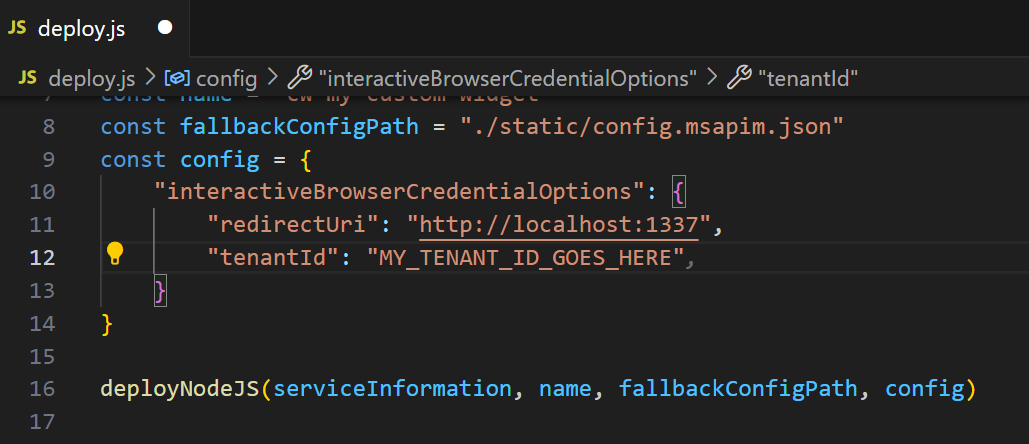
Task: Click line number 16 in gutter
Action: pos(43,388)
